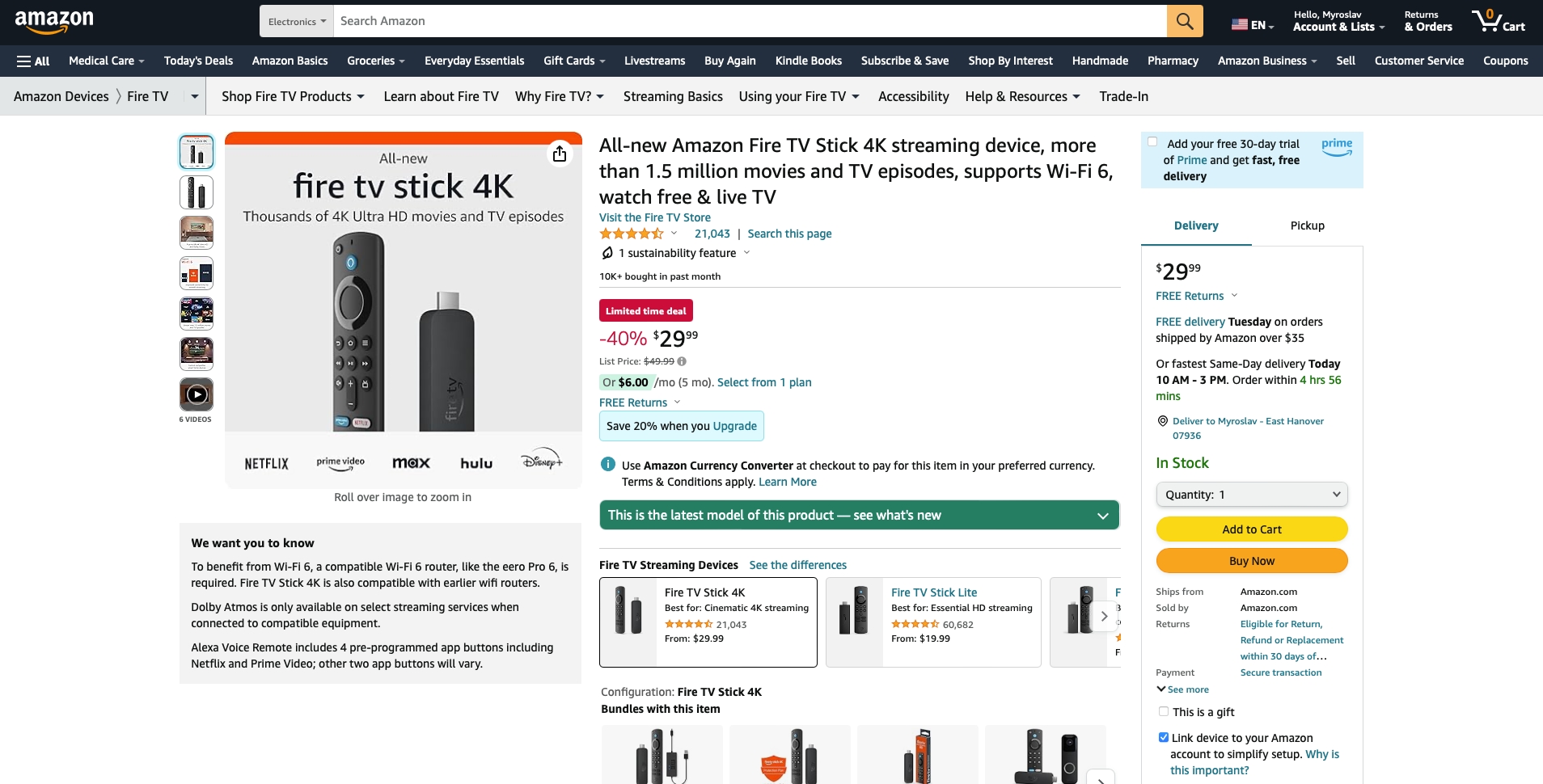Open the All hamburger menu
Image resolution: width=1543 pixels, height=784 pixels.
pyautogui.click(x=33, y=61)
